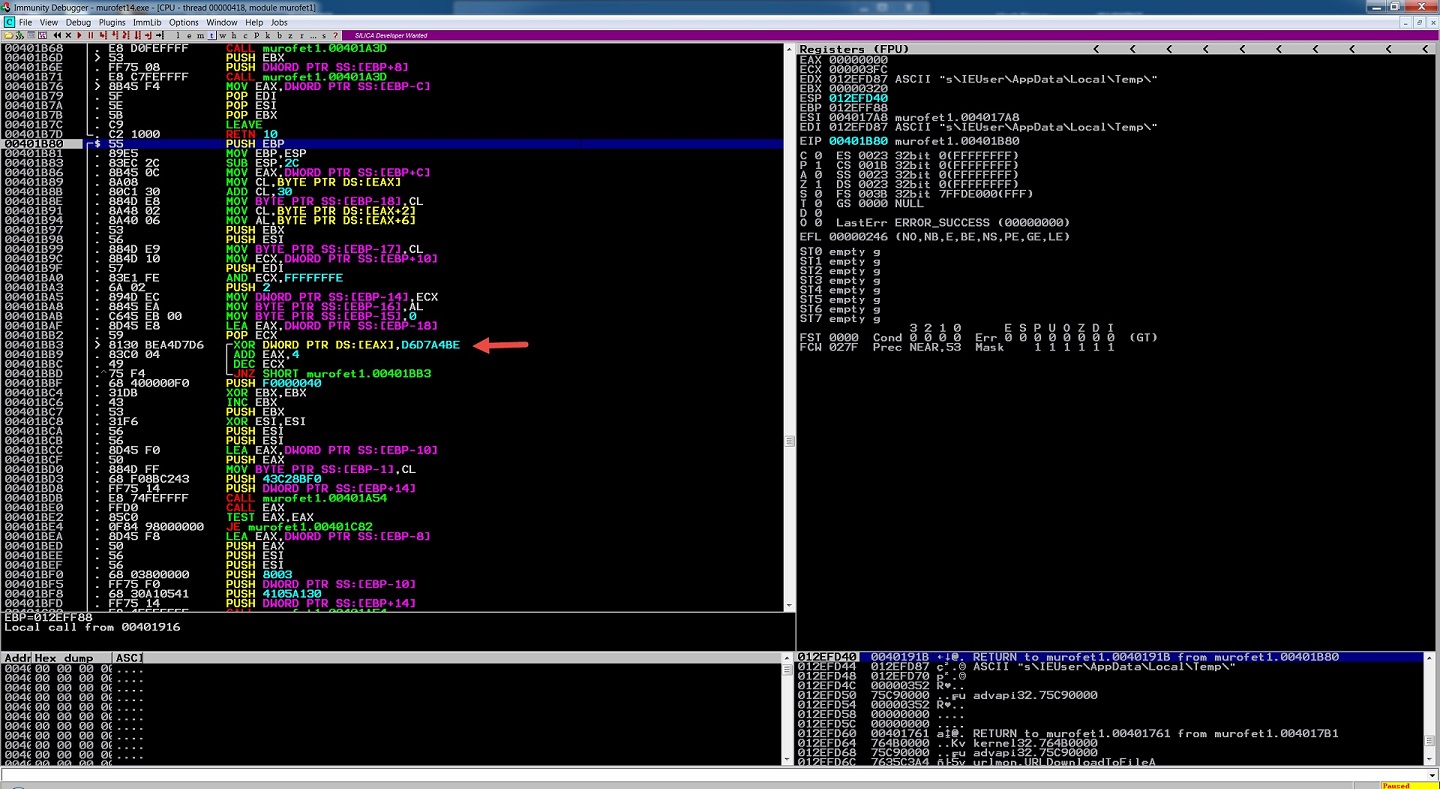Click the 'Hex dump' column header
The width and height of the screenshot is (1440, 789).
click(72, 658)
